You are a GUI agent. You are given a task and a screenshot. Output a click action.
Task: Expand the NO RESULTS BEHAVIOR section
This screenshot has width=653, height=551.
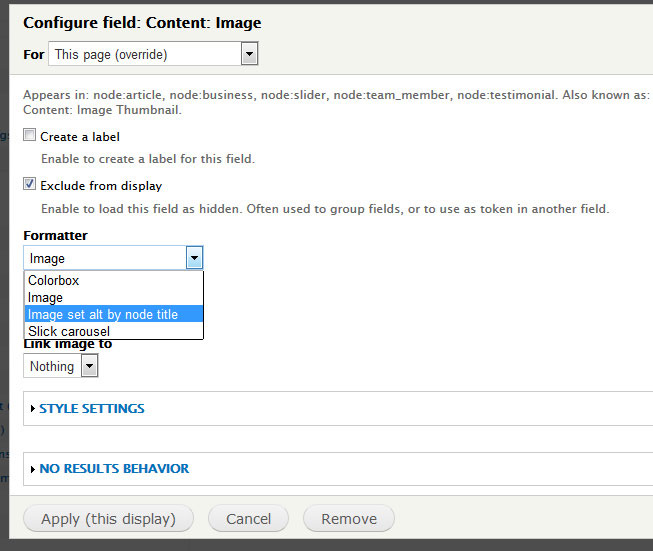pyautogui.click(x=113, y=468)
